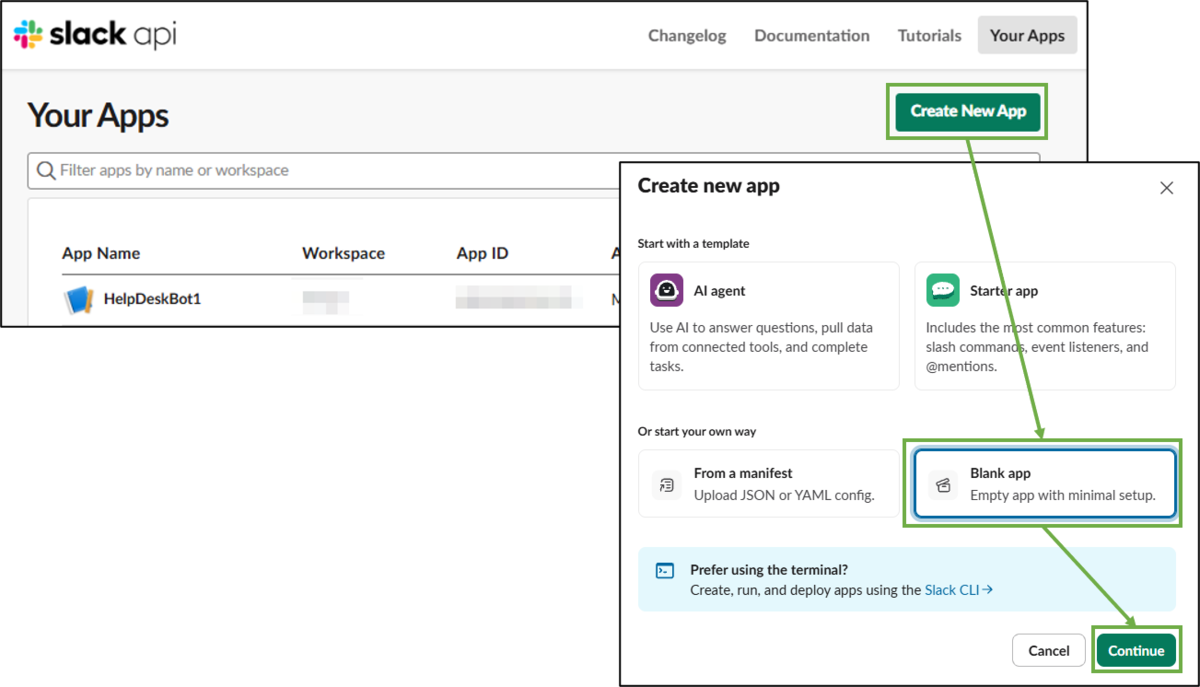Click the Blank app icon
The width and height of the screenshot is (1200, 687).
942,484
